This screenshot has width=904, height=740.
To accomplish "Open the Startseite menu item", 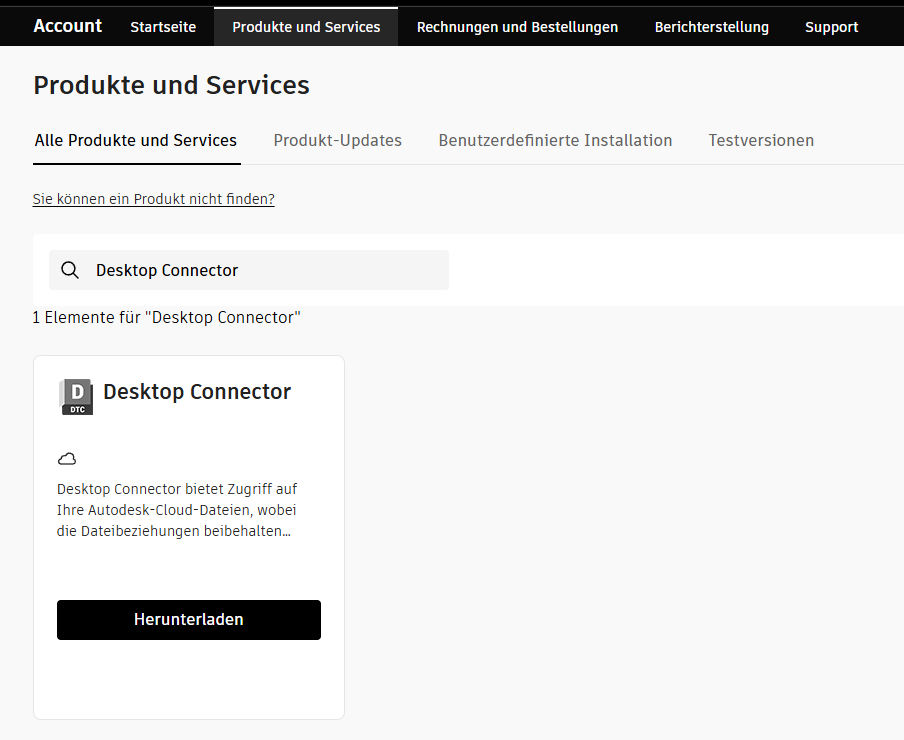I will pos(163,27).
